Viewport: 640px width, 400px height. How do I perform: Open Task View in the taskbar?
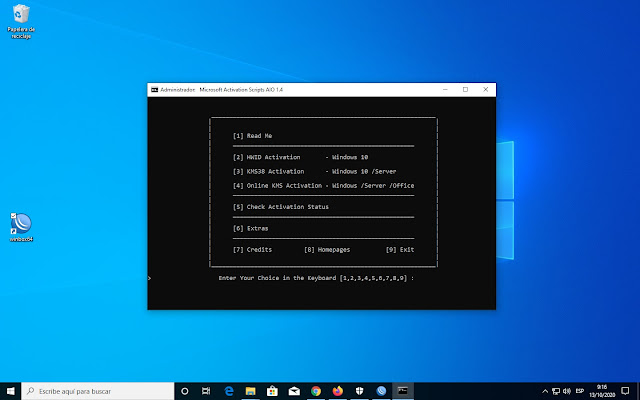pos(206,391)
